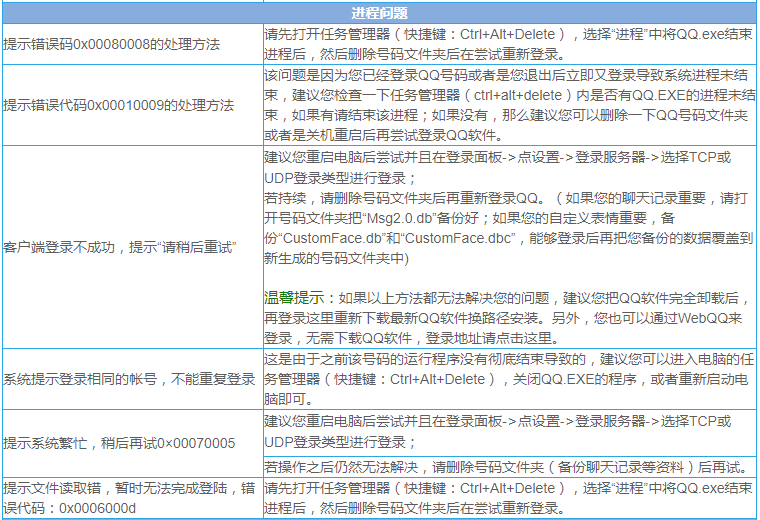Click the 进程问题 section header

coord(380,13)
